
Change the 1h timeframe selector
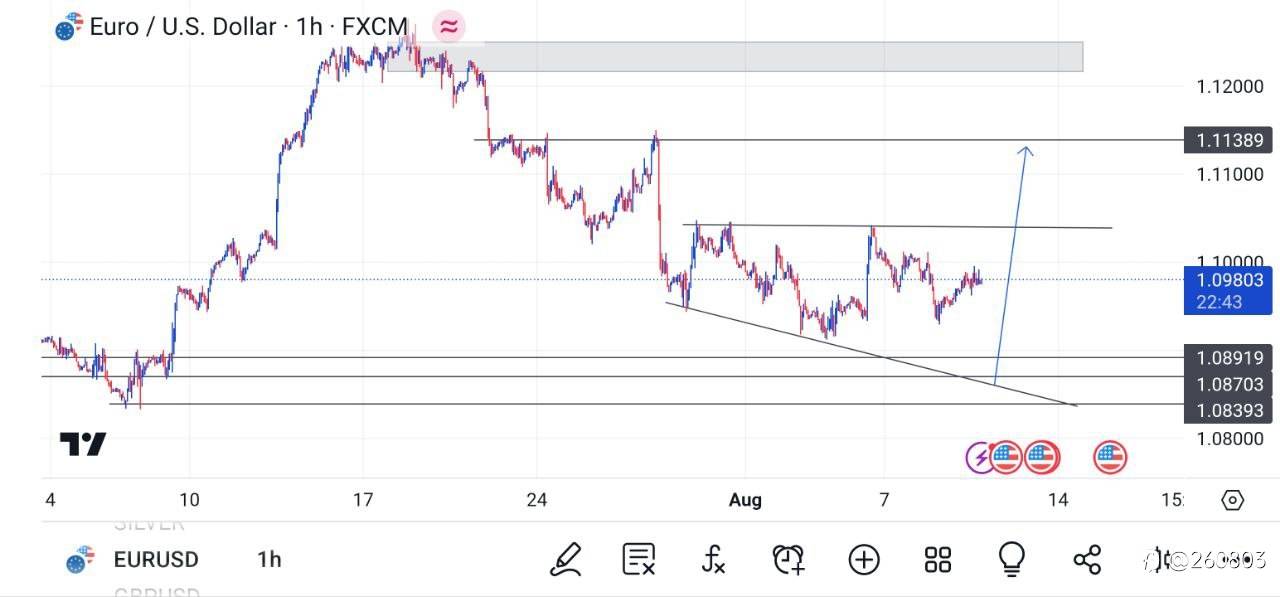269,559
